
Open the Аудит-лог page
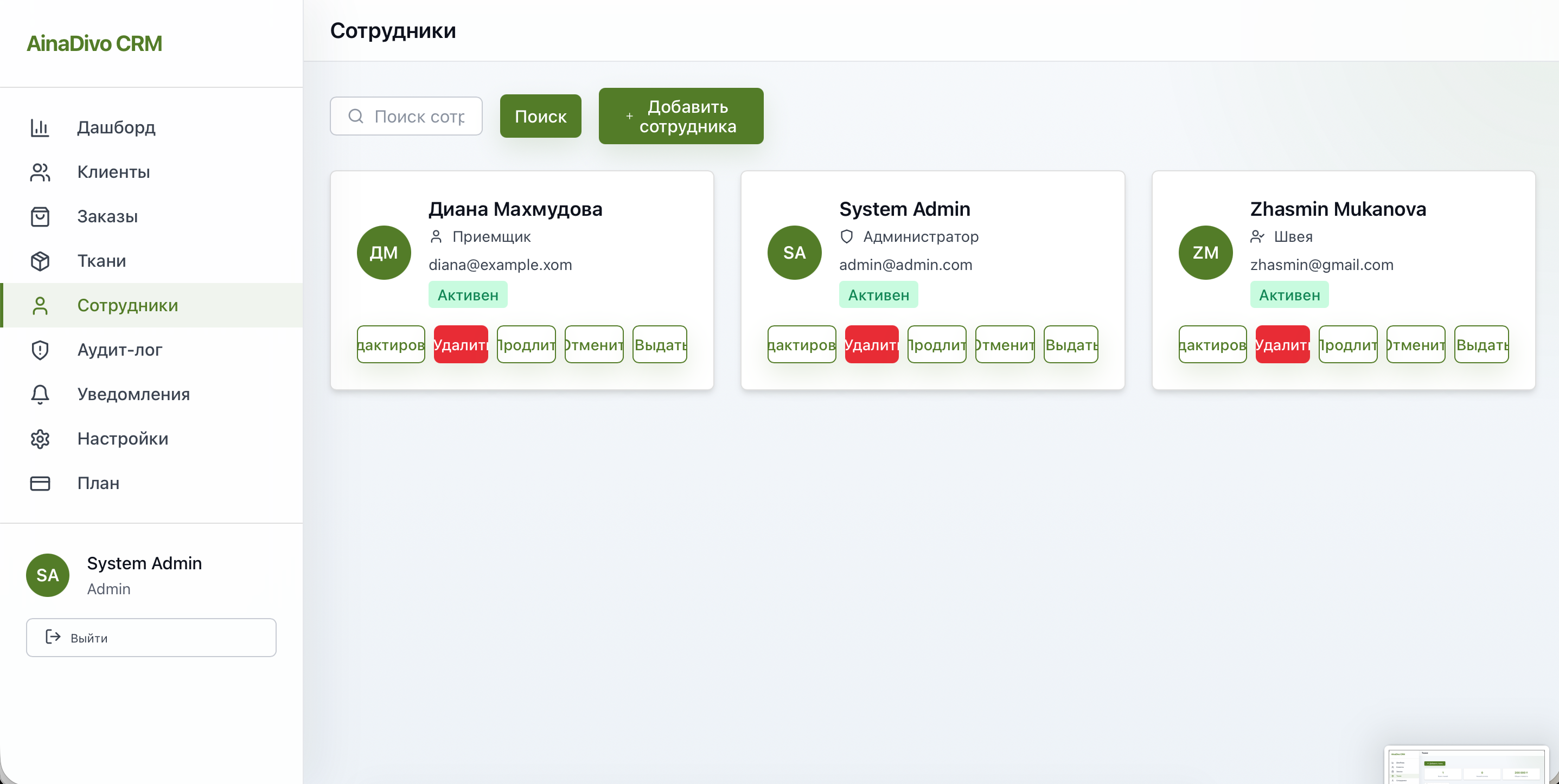tap(151, 350)
